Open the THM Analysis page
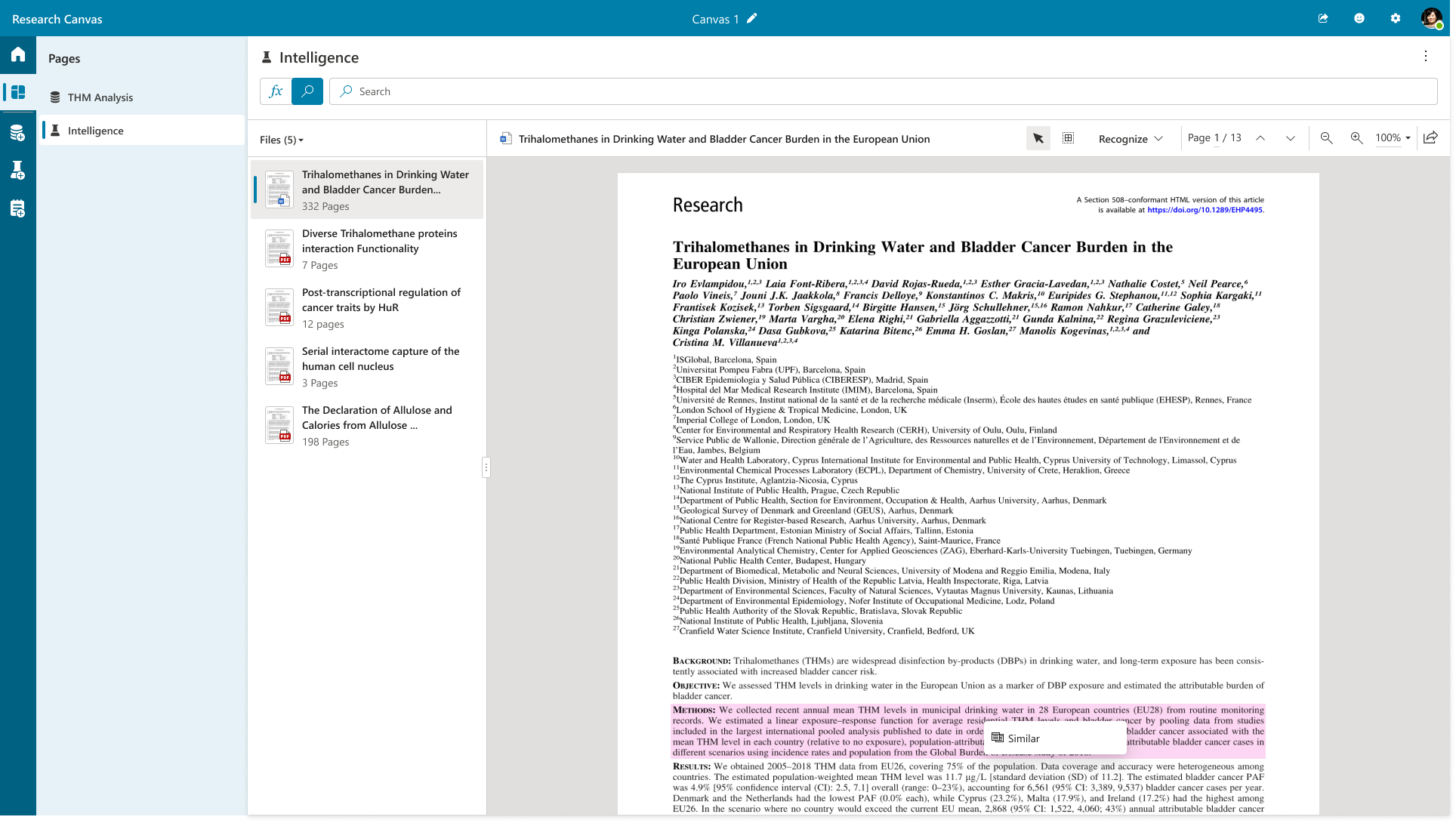Screen dimensions: 1456x823 click(100, 97)
